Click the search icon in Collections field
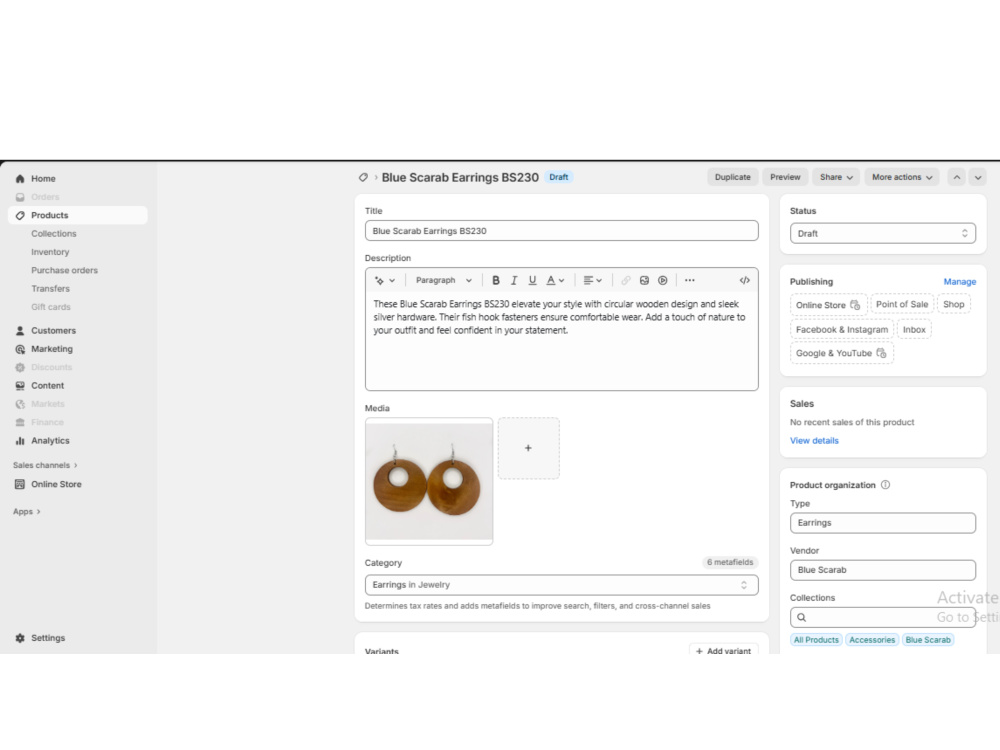This screenshot has height=750, width=1000. [x=802, y=617]
